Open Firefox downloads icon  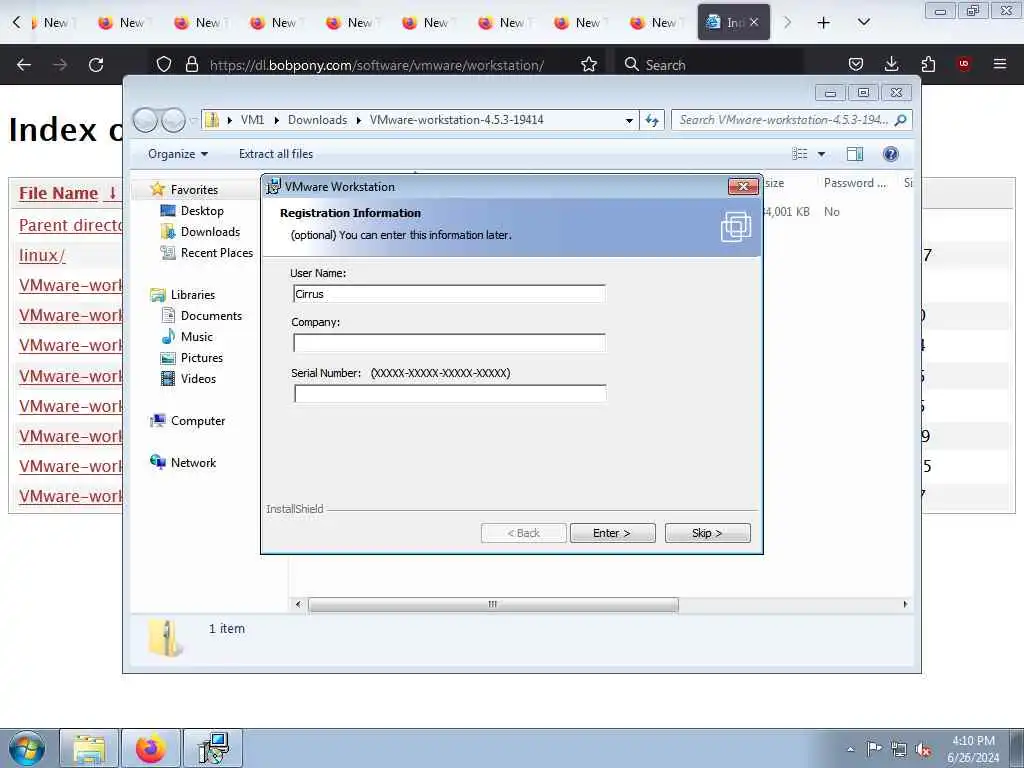tap(891, 64)
